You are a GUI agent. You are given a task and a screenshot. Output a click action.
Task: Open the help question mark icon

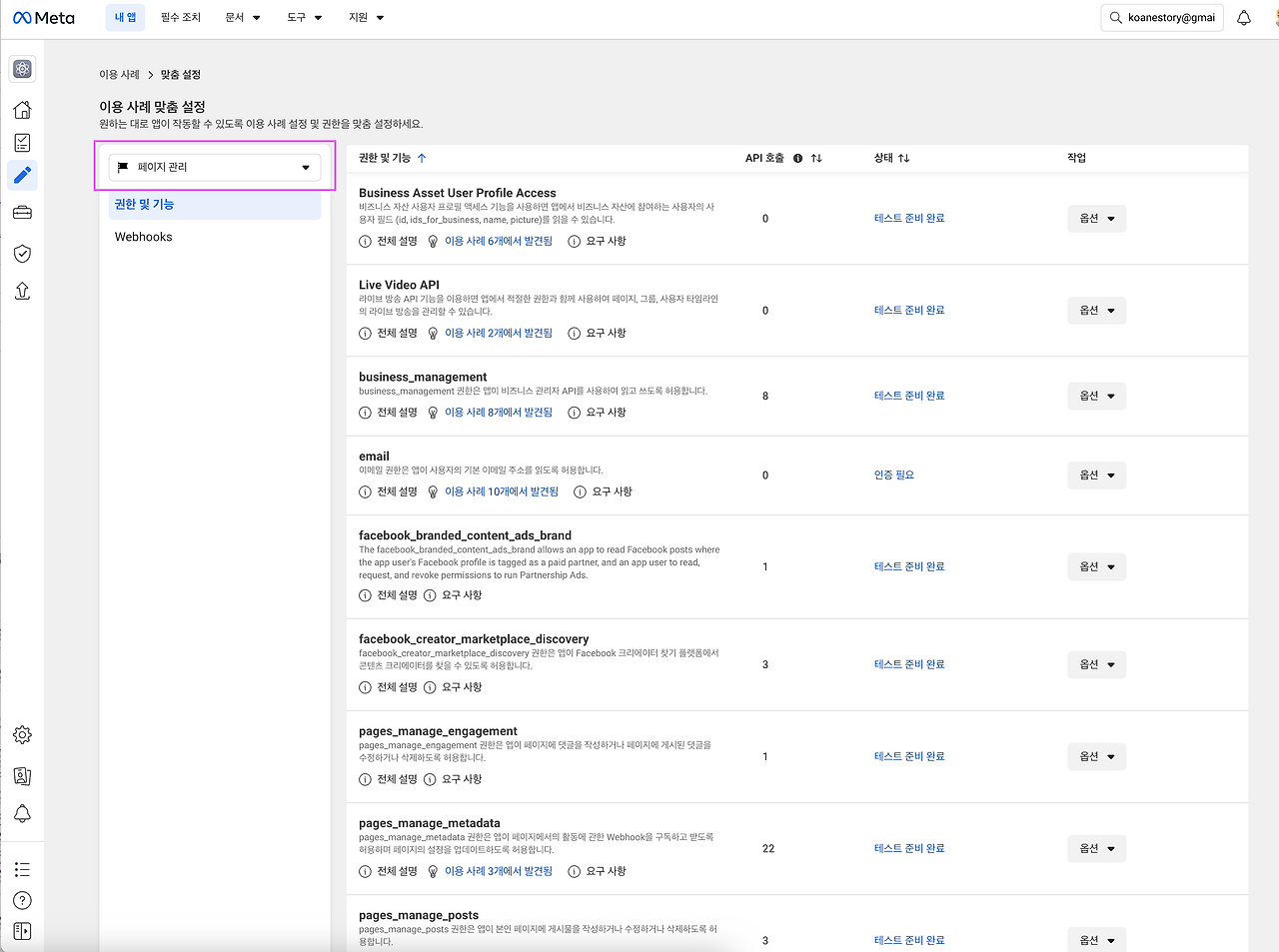pos(22,901)
